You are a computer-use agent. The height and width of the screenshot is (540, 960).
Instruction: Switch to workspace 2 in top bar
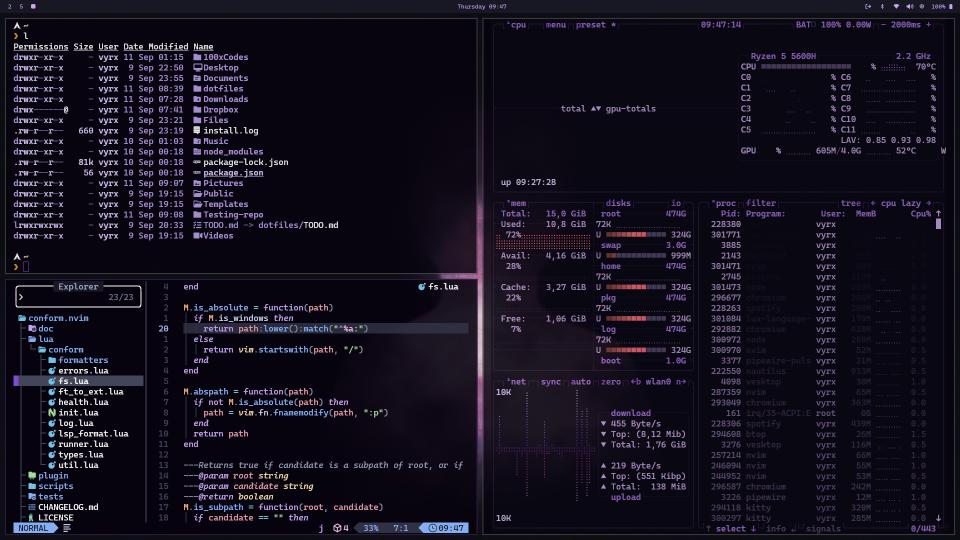9,6
